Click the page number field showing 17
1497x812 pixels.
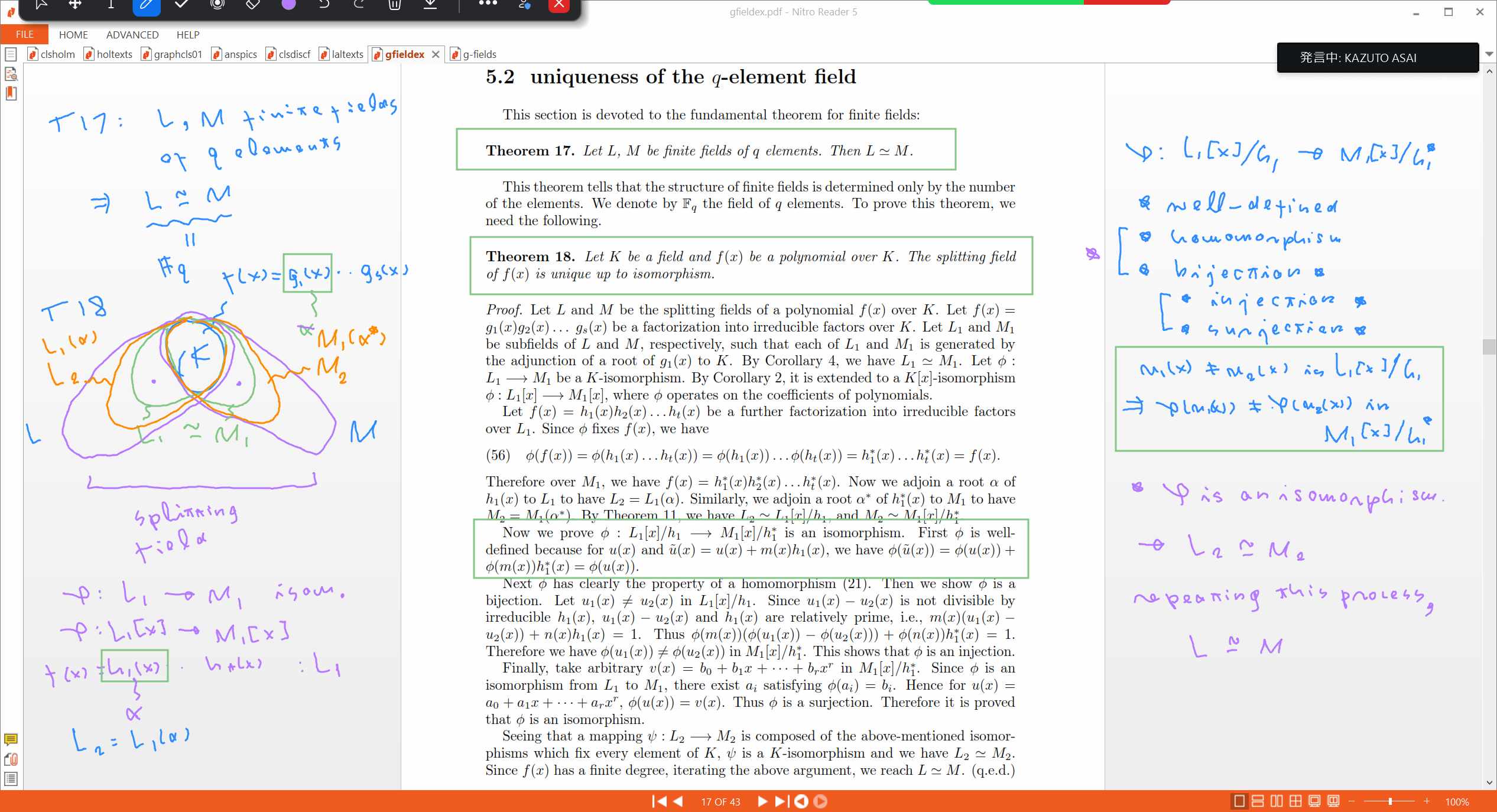[x=720, y=801]
